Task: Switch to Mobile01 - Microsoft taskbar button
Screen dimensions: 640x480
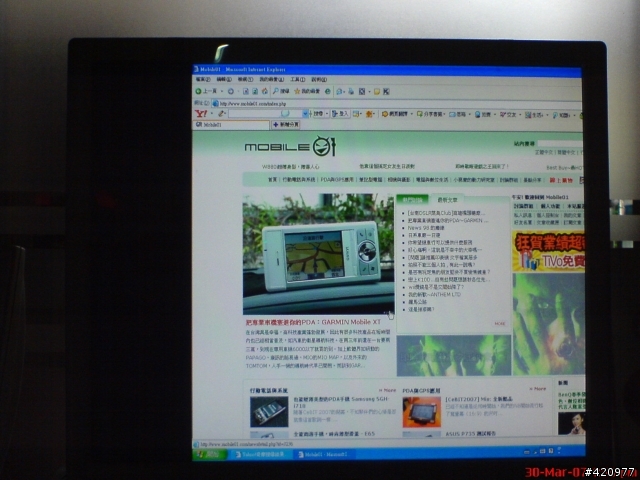Action: (322, 454)
